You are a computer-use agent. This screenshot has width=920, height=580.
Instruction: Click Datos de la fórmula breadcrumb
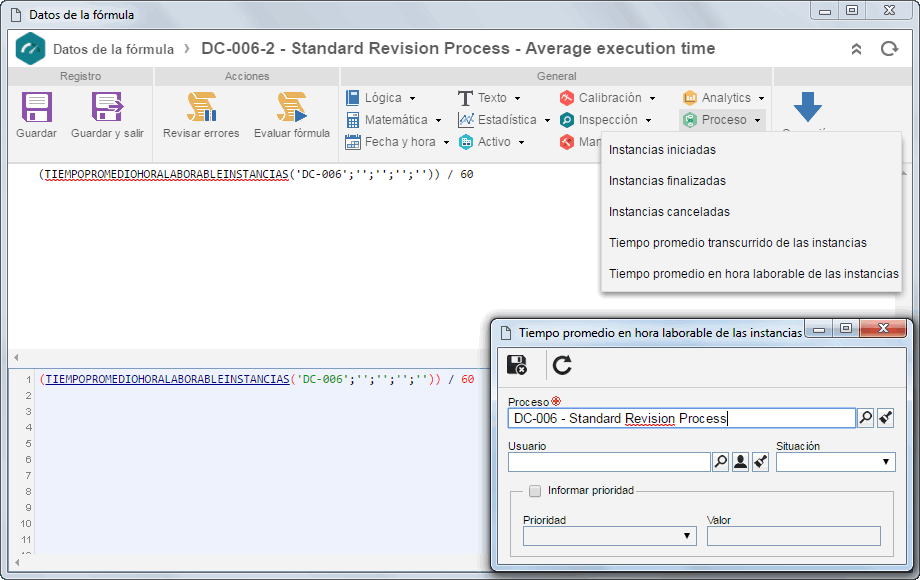click(113, 49)
